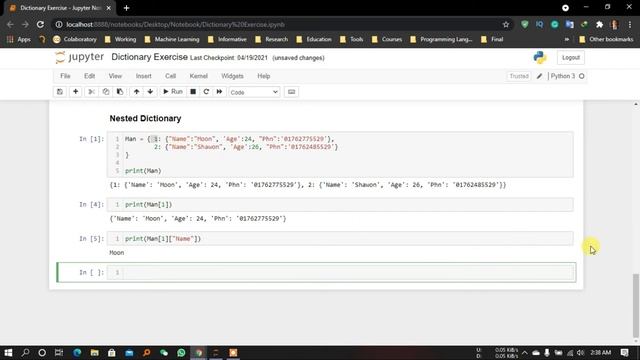Paste cells below icon
Viewport: 640px width, 360px height.
click(120, 92)
